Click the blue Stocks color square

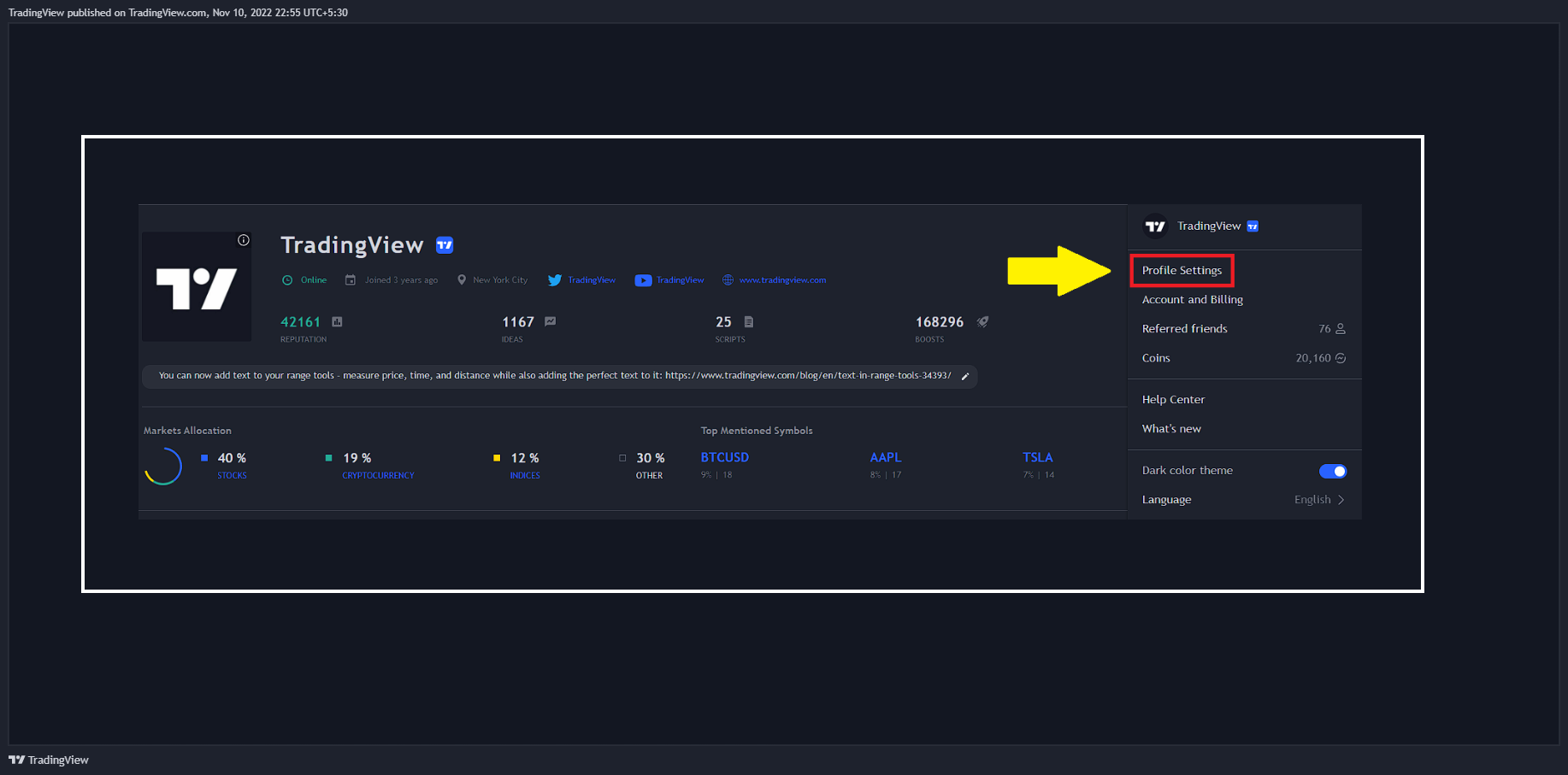[x=204, y=458]
